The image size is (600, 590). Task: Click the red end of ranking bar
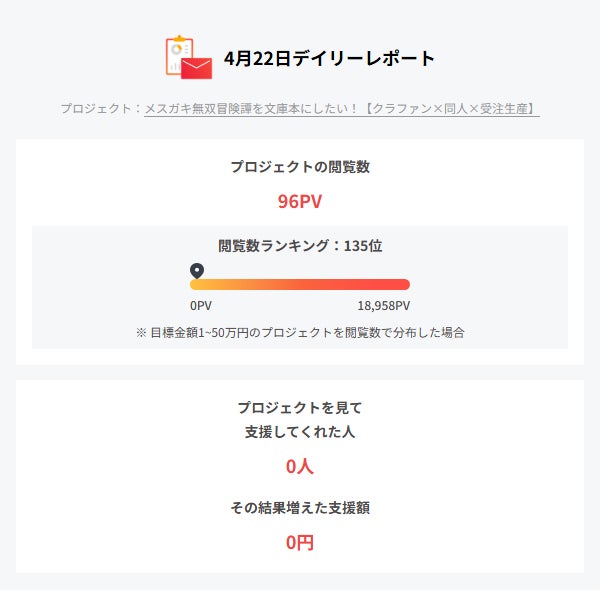click(400, 285)
